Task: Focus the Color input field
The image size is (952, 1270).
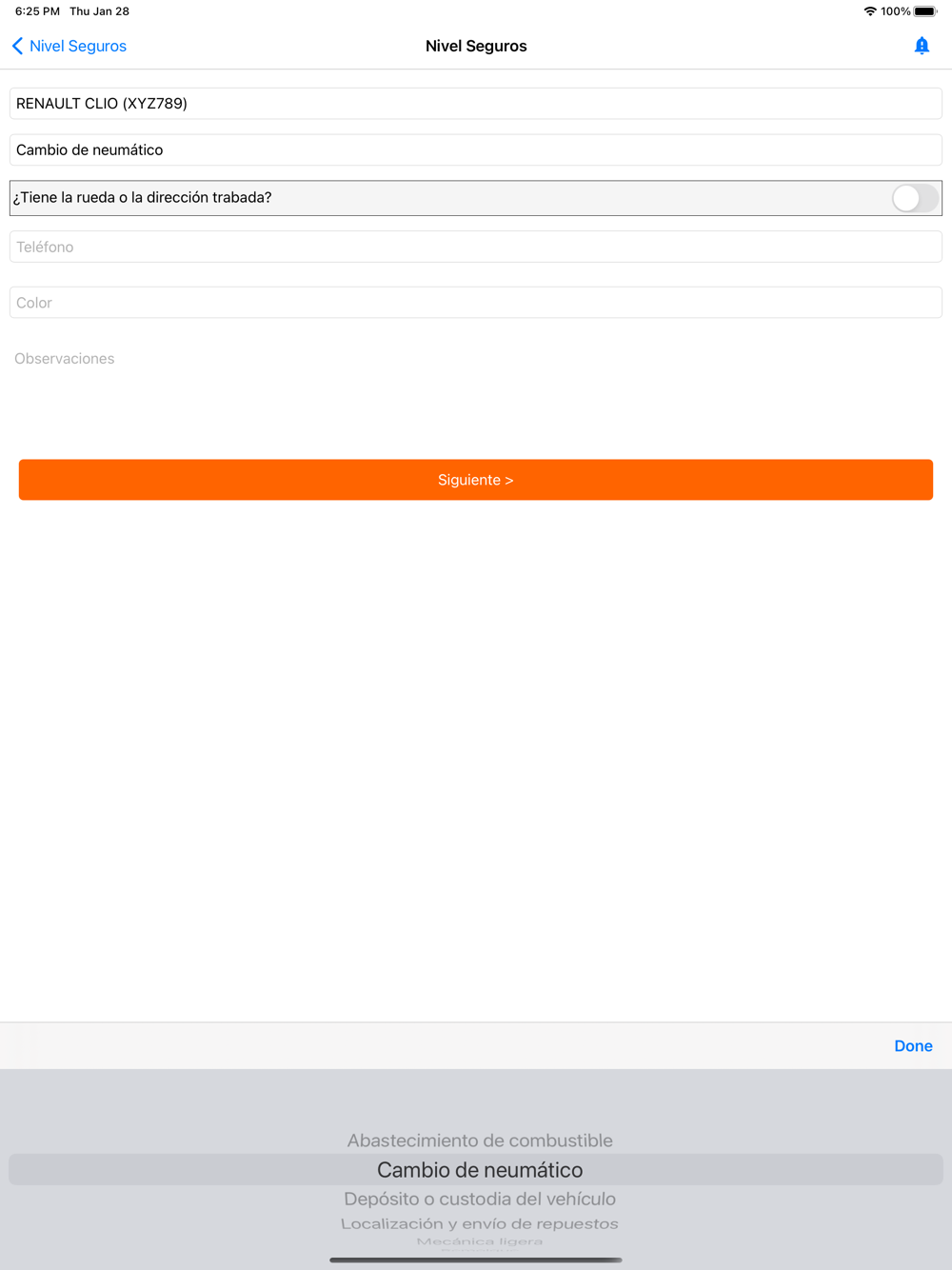Action: click(476, 303)
